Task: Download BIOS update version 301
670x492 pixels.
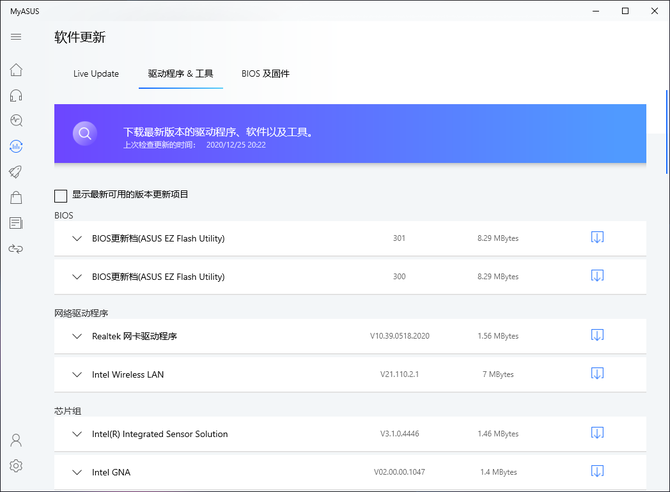Action: coord(597,238)
